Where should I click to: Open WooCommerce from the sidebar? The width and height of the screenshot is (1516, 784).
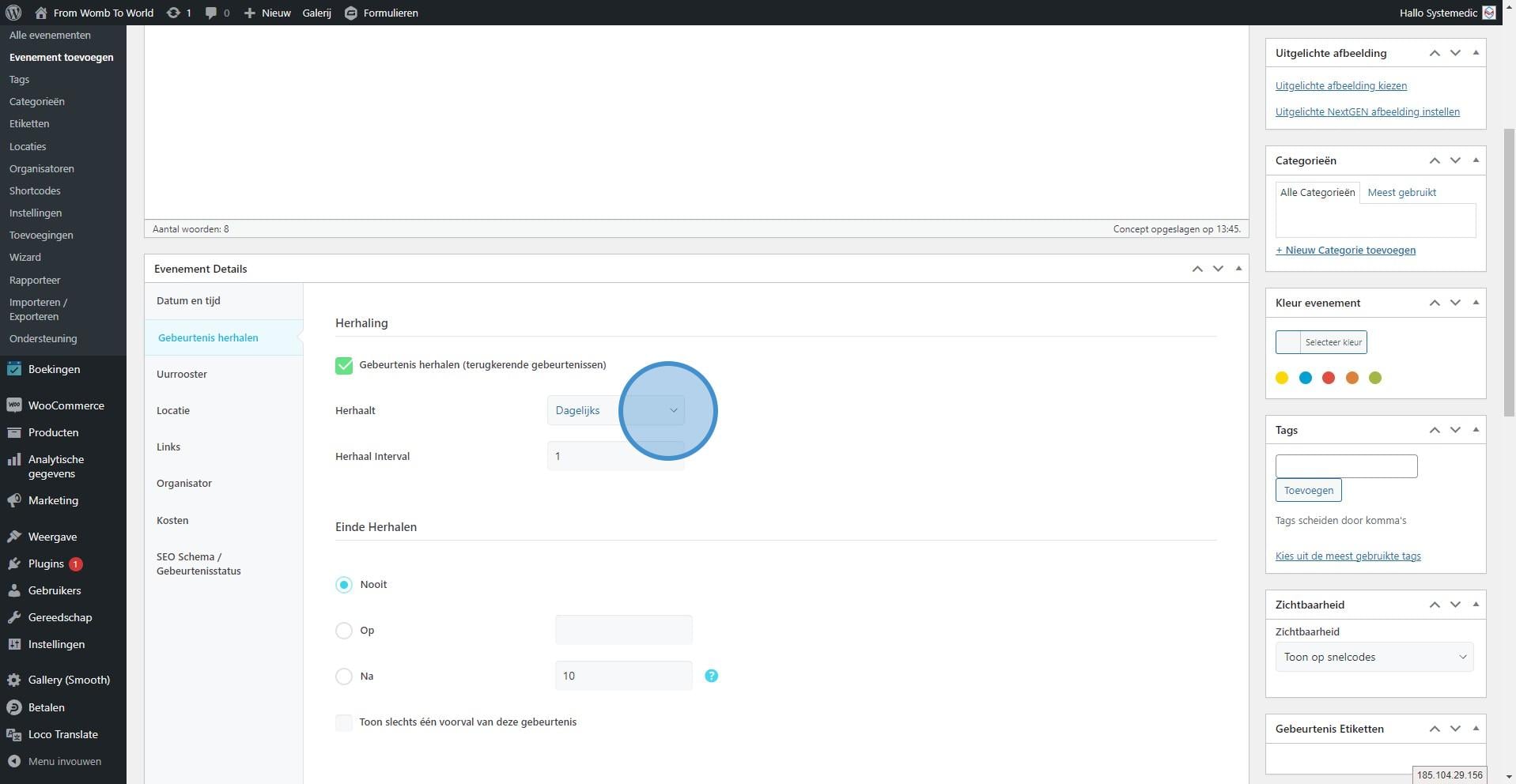coord(66,405)
